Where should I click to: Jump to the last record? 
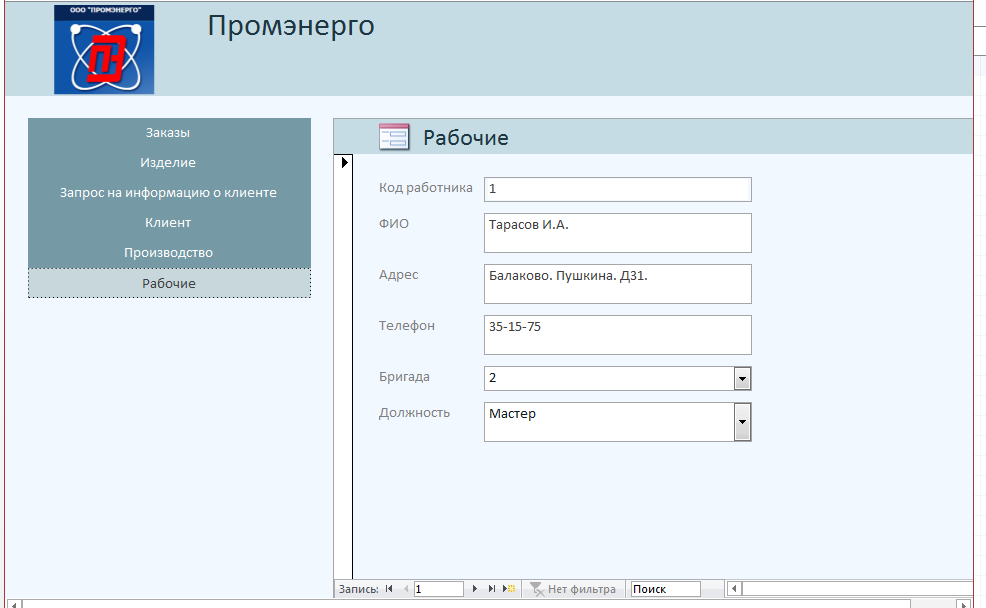tap(491, 590)
